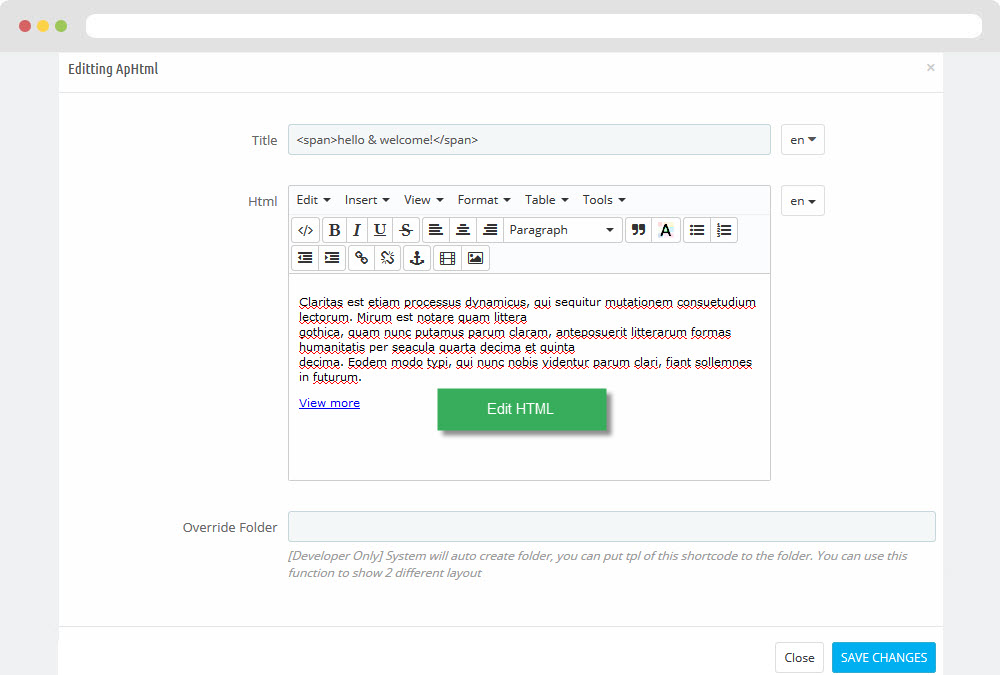Open the text color tool
Screen dimensions: 1000x675
[x=665, y=230]
